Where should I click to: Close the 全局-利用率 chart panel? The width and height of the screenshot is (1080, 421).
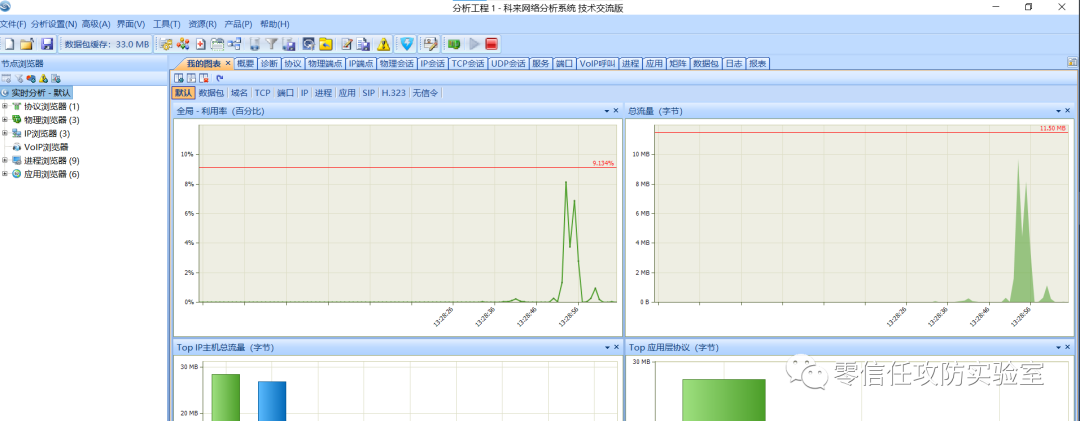(616, 111)
